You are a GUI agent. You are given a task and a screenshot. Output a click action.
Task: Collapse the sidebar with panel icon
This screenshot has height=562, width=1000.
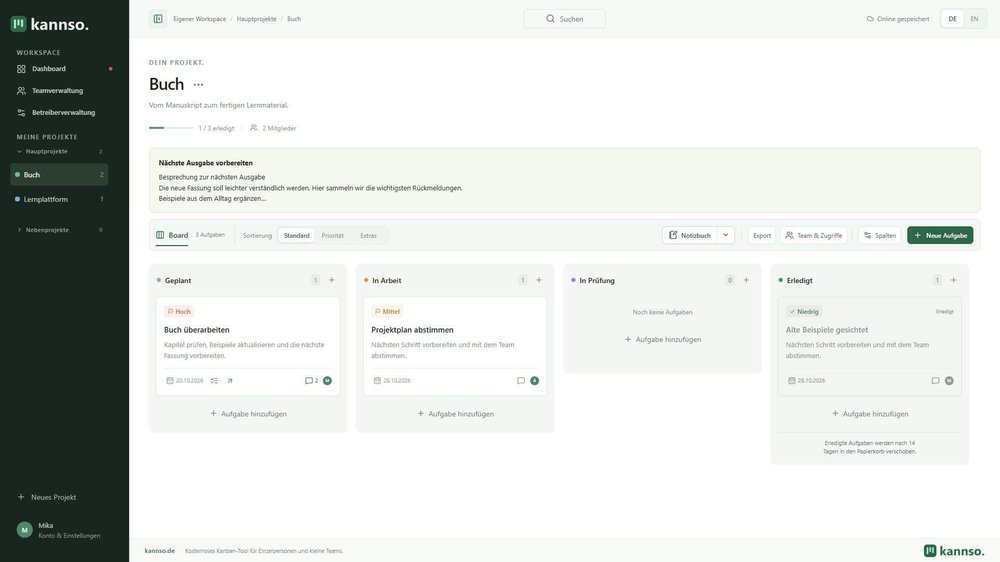tap(158, 18)
